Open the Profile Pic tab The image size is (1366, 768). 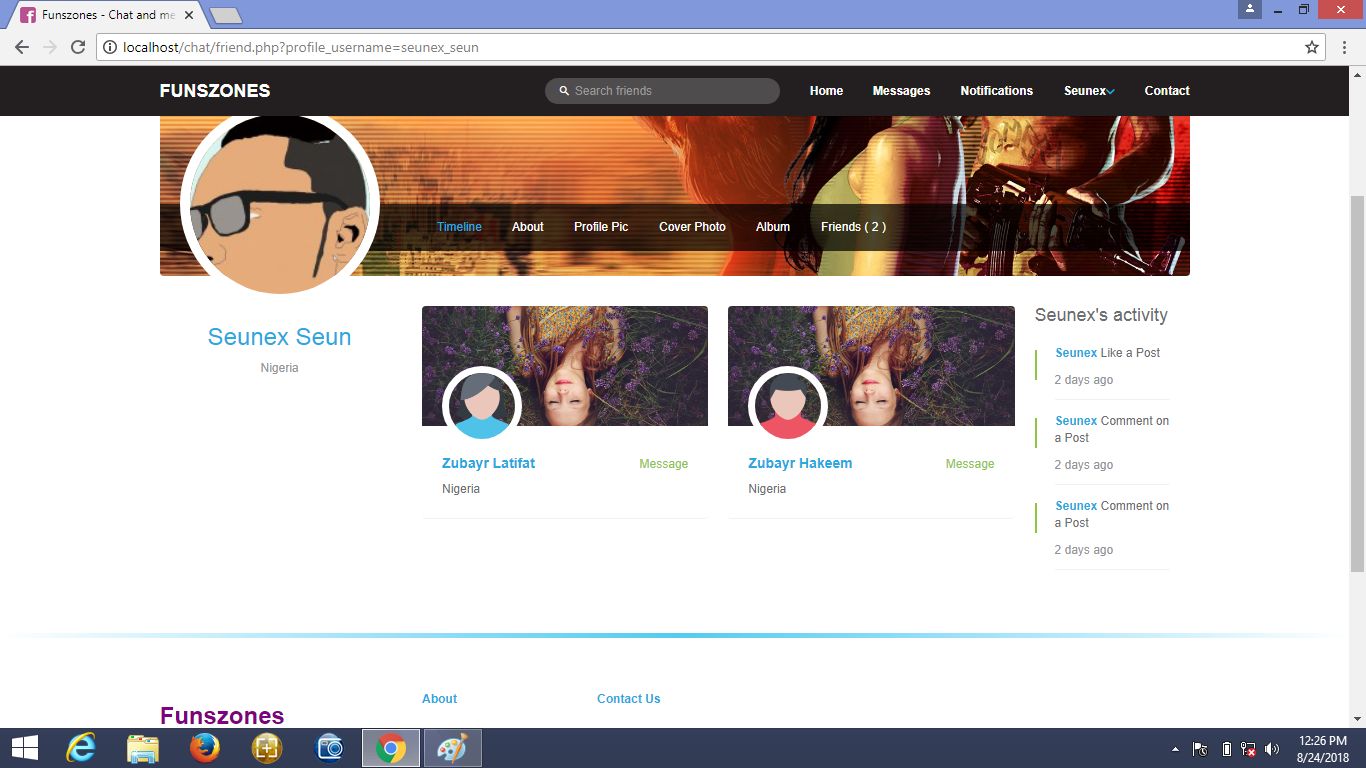(601, 227)
